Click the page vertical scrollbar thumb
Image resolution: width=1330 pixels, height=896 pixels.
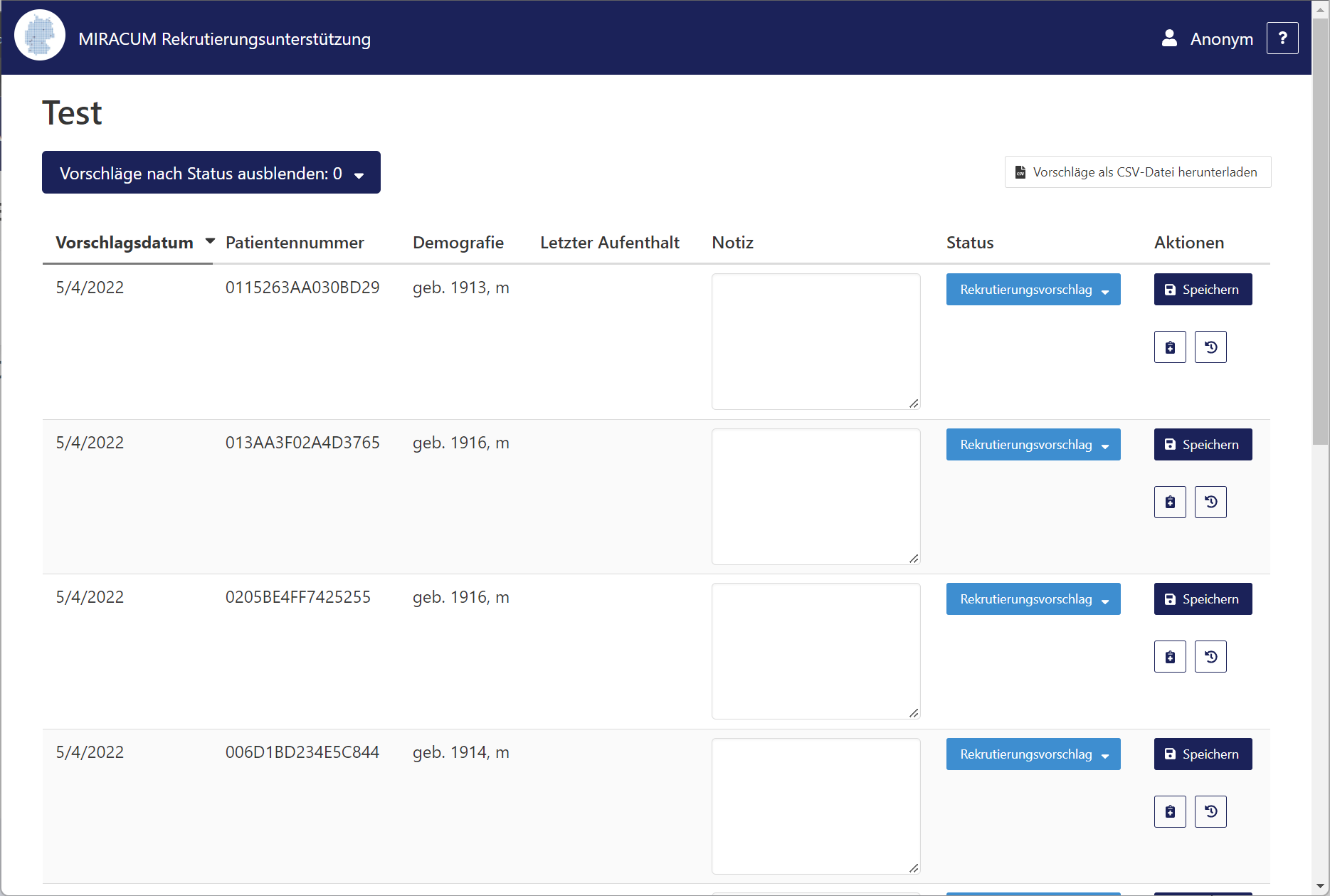click(x=1320, y=231)
